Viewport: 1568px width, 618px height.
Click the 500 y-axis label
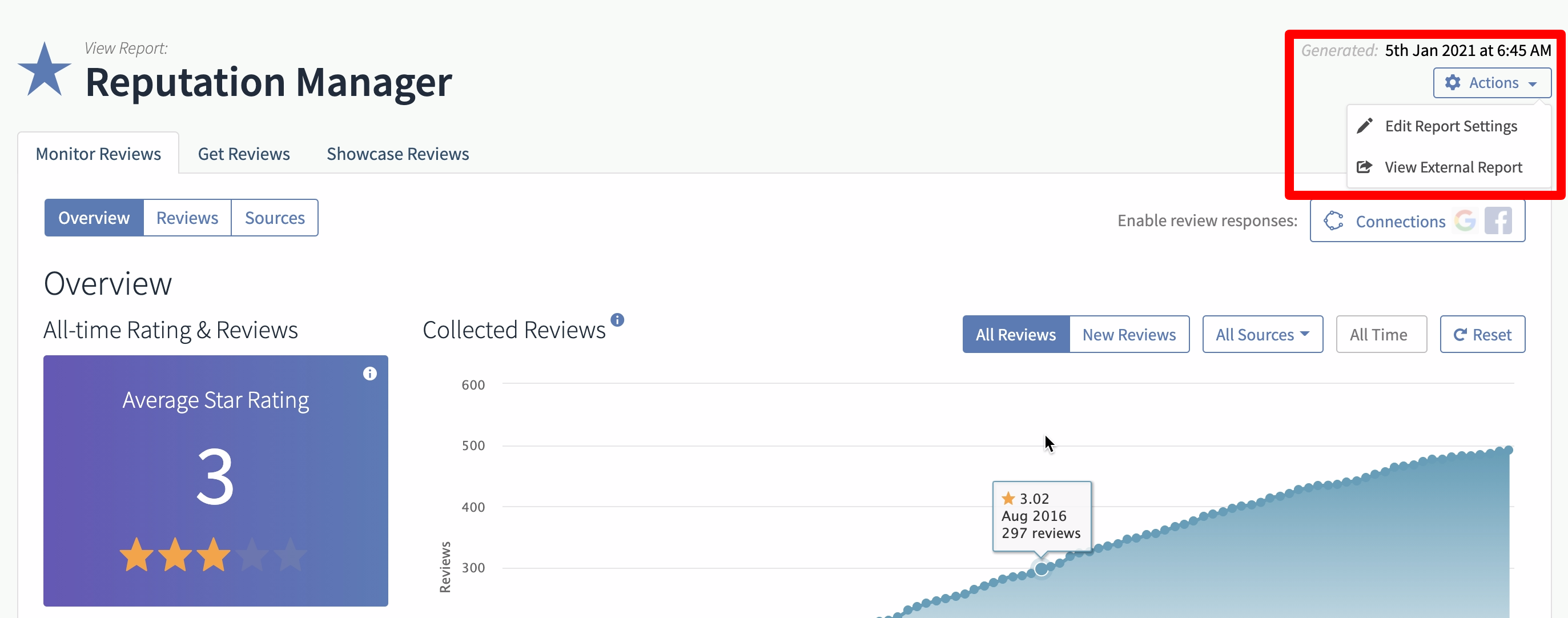point(473,445)
